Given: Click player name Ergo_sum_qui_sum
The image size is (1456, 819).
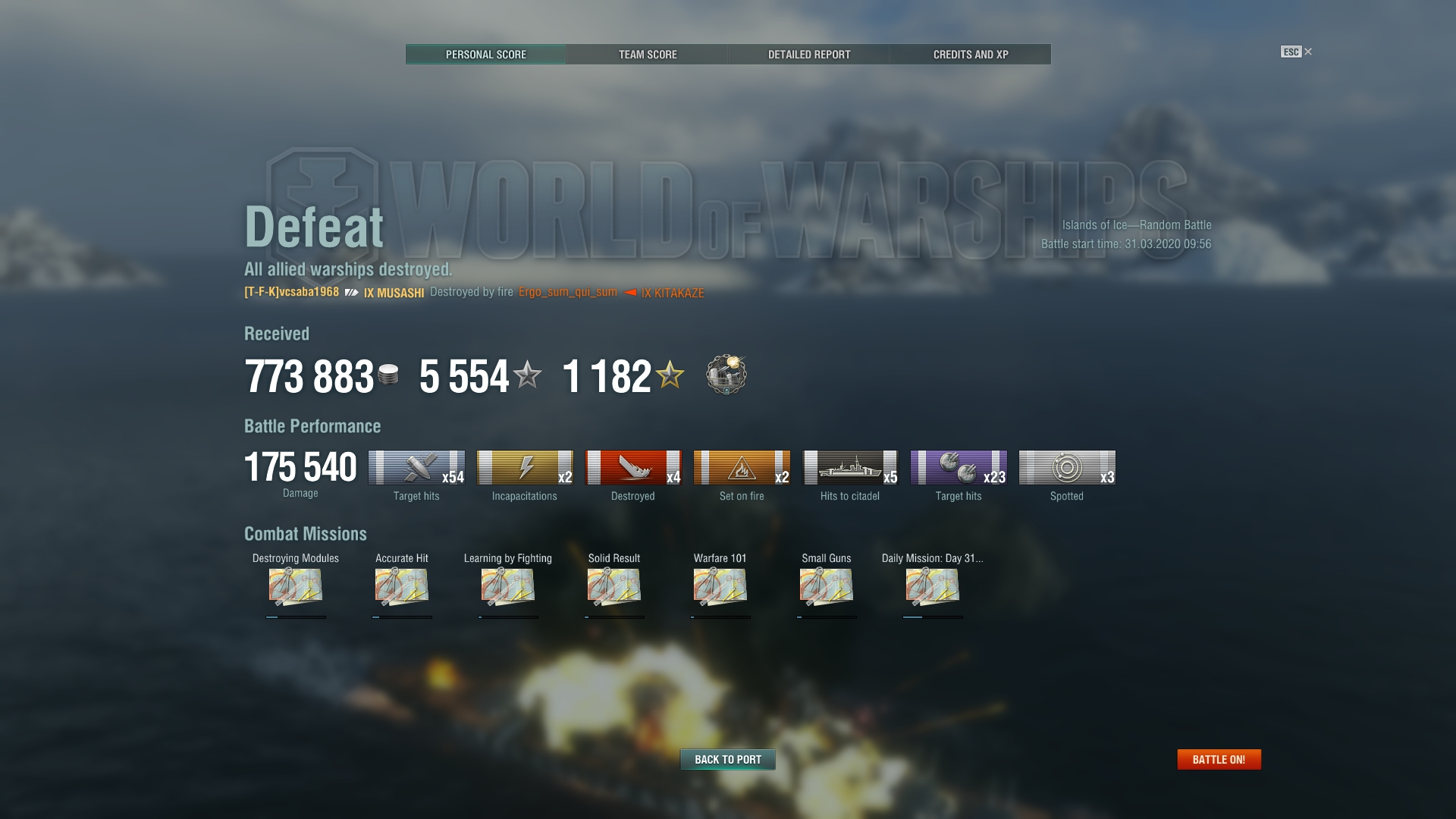Looking at the screenshot, I should (568, 292).
